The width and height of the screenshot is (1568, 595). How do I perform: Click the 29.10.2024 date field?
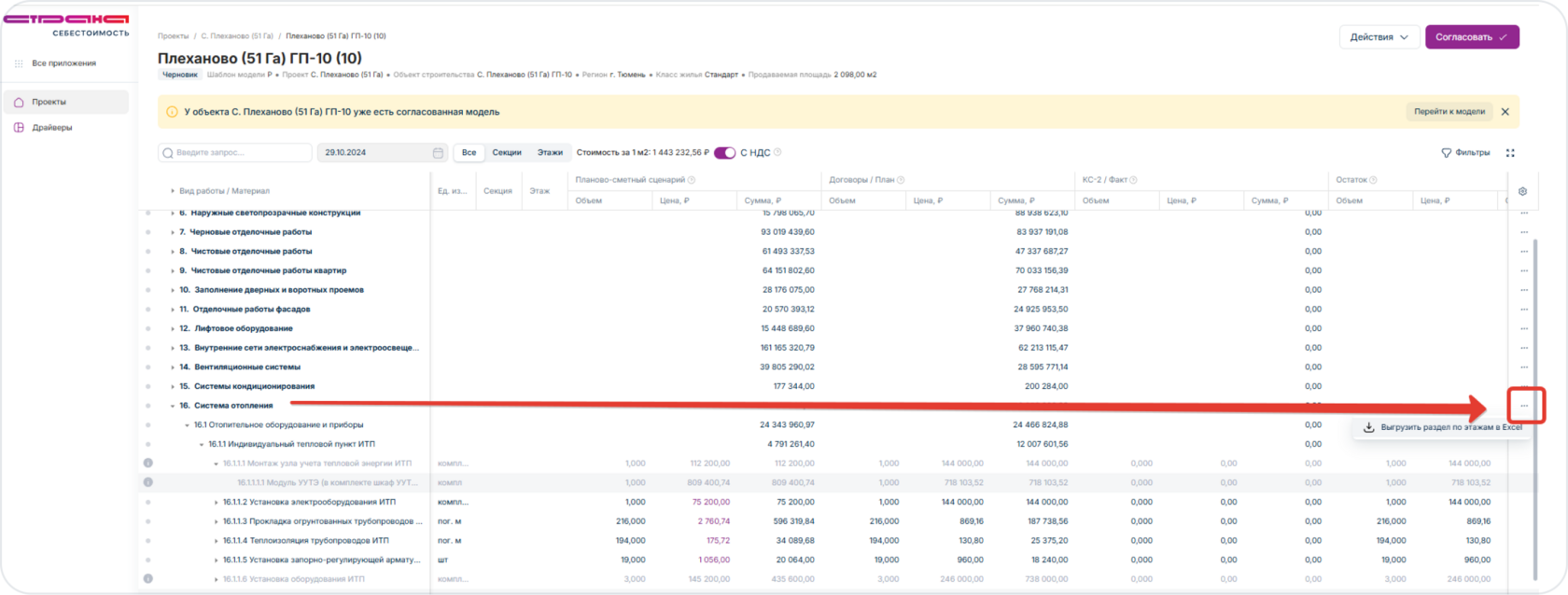pos(383,153)
